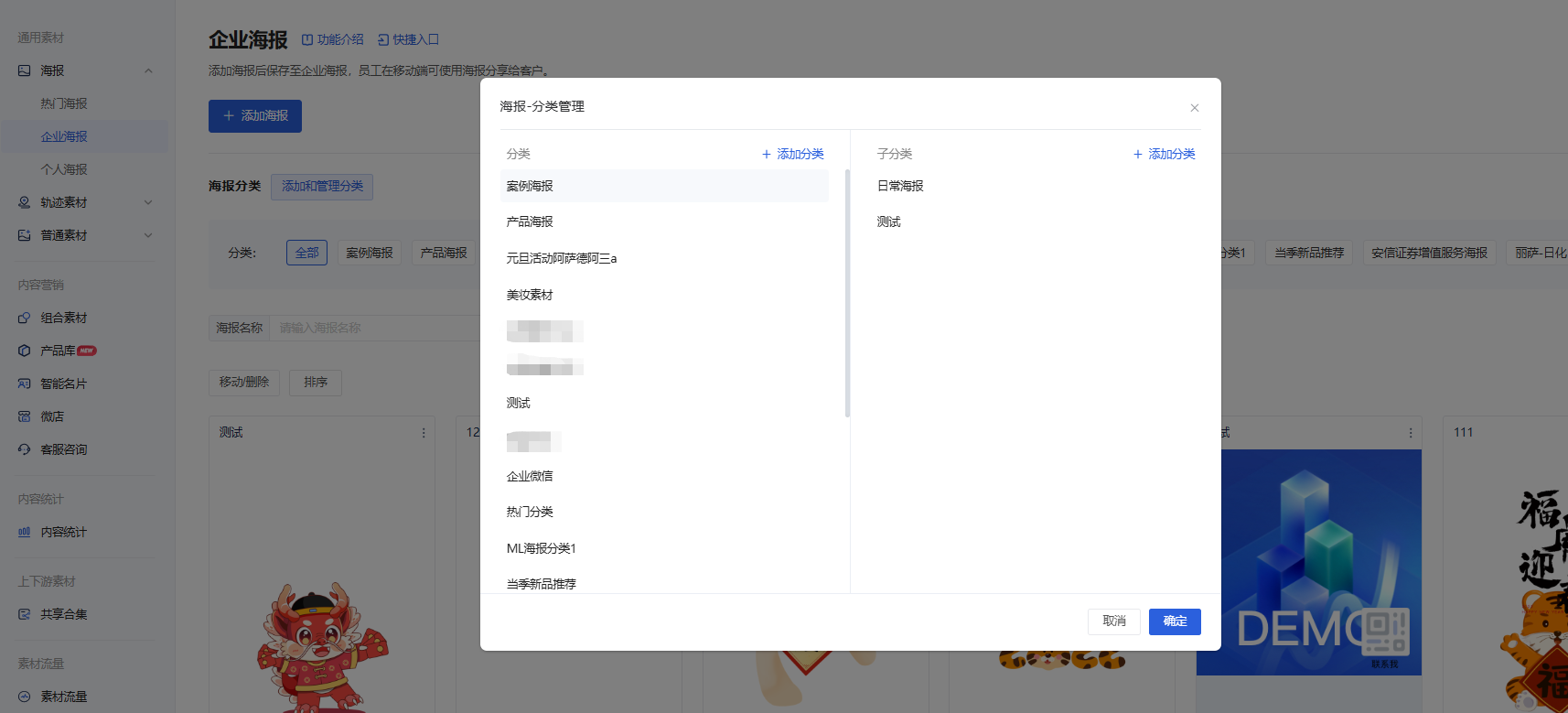Click the 快捷入口 icon
1568x713 pixels.
383,39
